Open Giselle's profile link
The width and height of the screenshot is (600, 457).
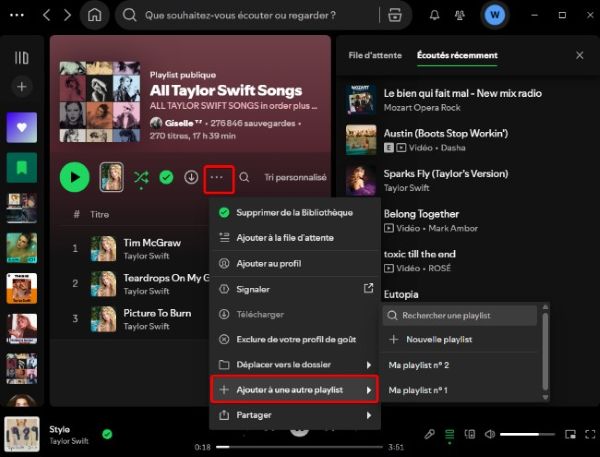click(183, 123)
